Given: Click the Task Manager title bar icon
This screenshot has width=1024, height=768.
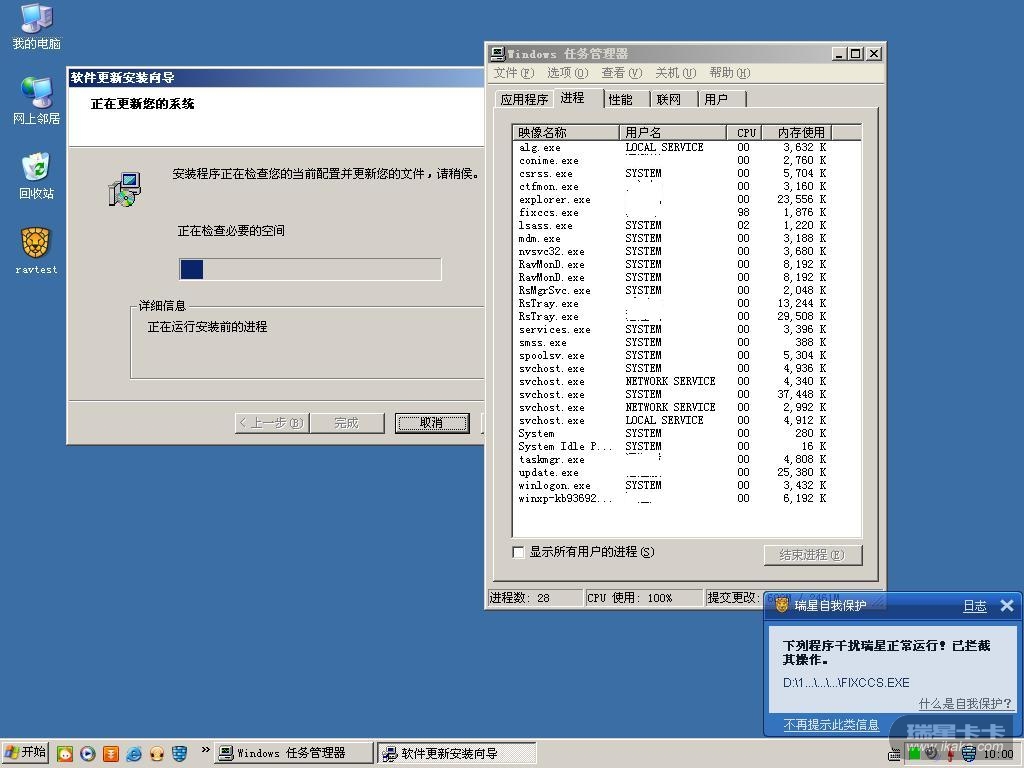Looking at the screenshot, I should point(498,54).
